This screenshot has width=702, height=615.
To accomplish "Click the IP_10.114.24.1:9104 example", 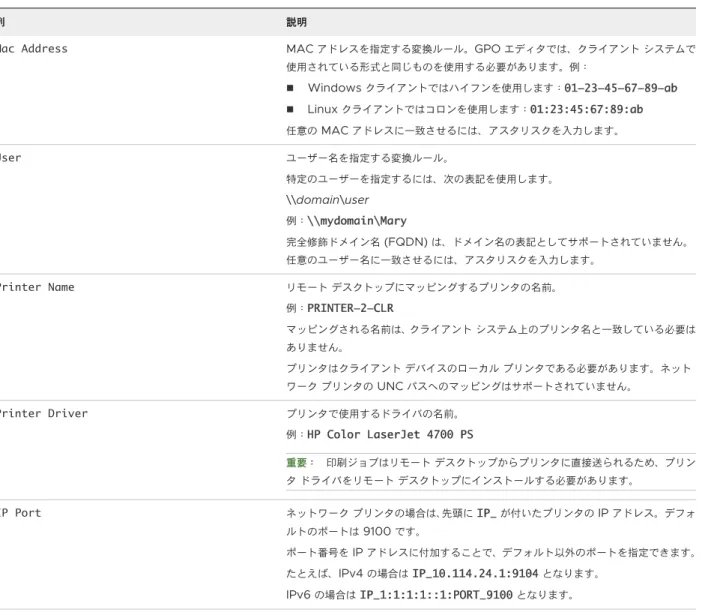I will (475, 573).
